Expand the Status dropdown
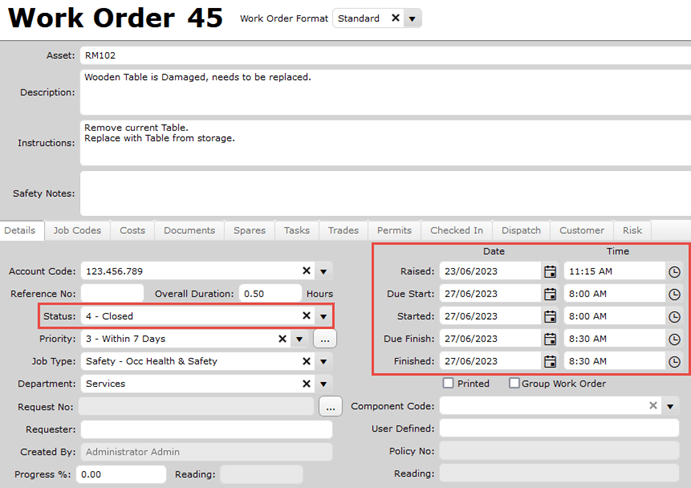This screenshot has height=488, width=691. (323, 317)
